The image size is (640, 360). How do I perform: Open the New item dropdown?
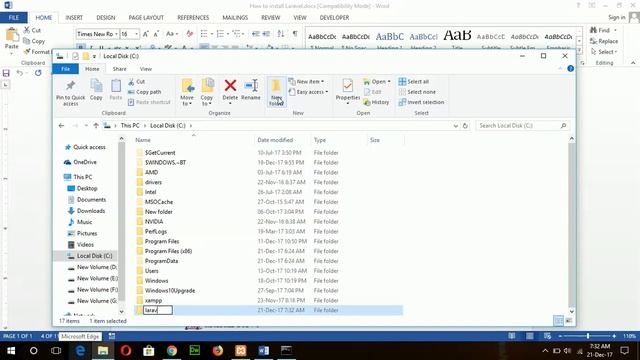pos(322,82)
